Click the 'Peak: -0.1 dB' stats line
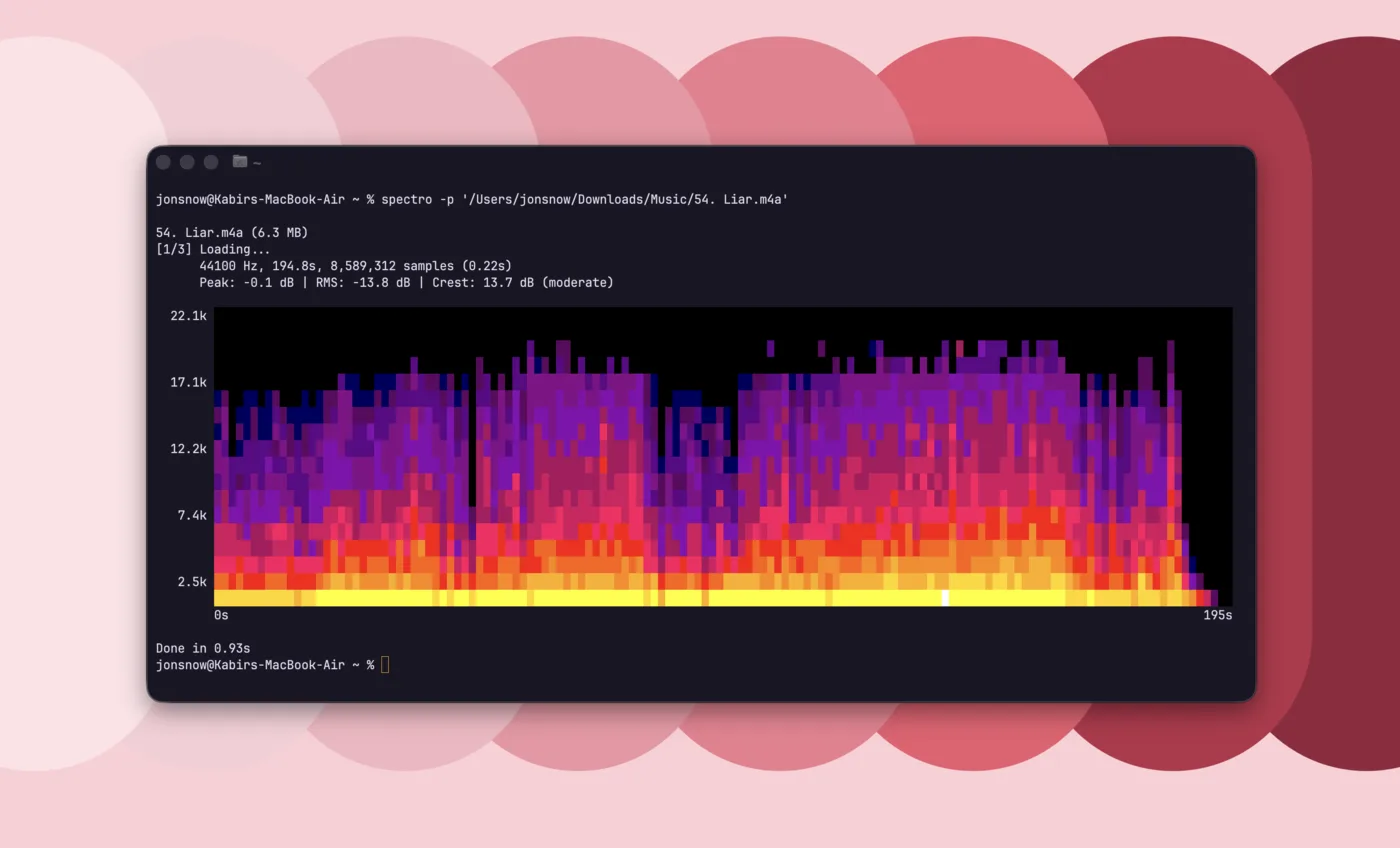 406,283
